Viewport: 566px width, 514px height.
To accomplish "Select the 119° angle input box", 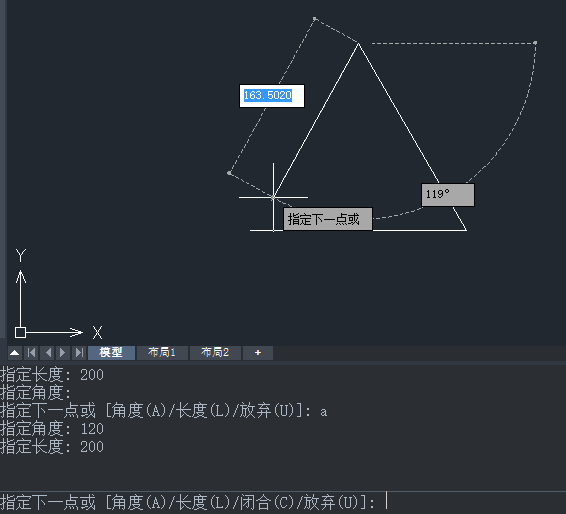I will 448,195.
